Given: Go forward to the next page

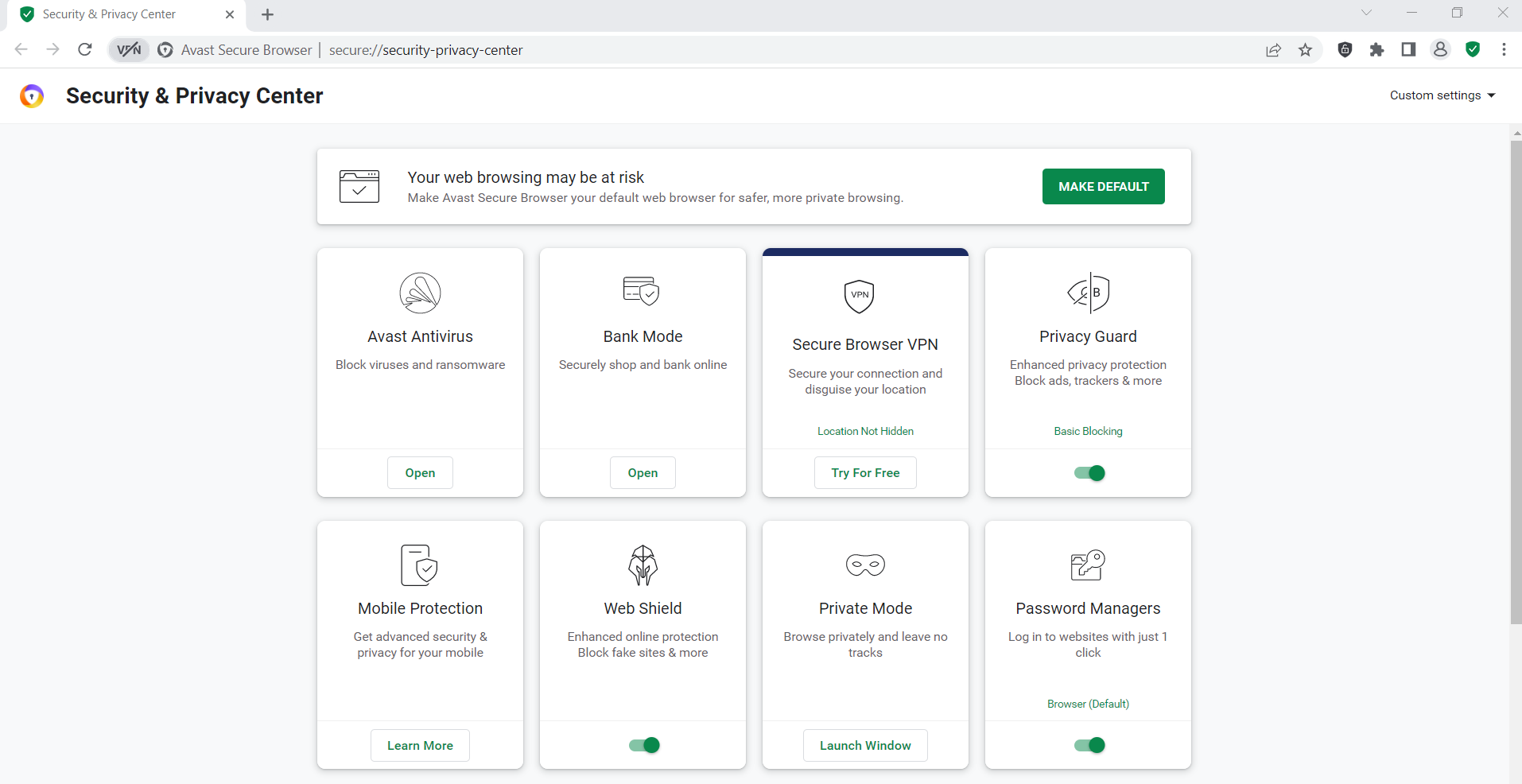Looking at the screenshot, I should point(52,49).
